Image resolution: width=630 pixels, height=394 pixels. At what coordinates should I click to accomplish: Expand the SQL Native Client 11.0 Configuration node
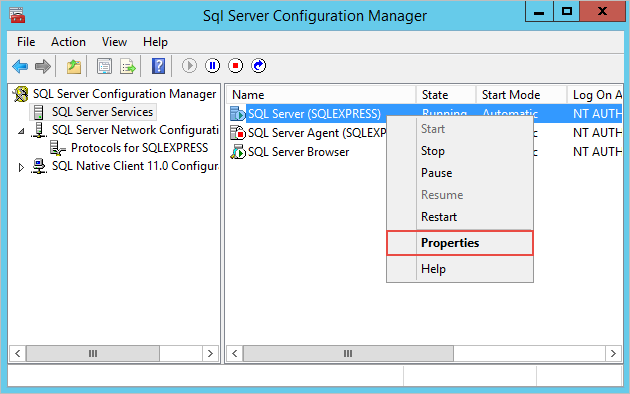[21, 167]
